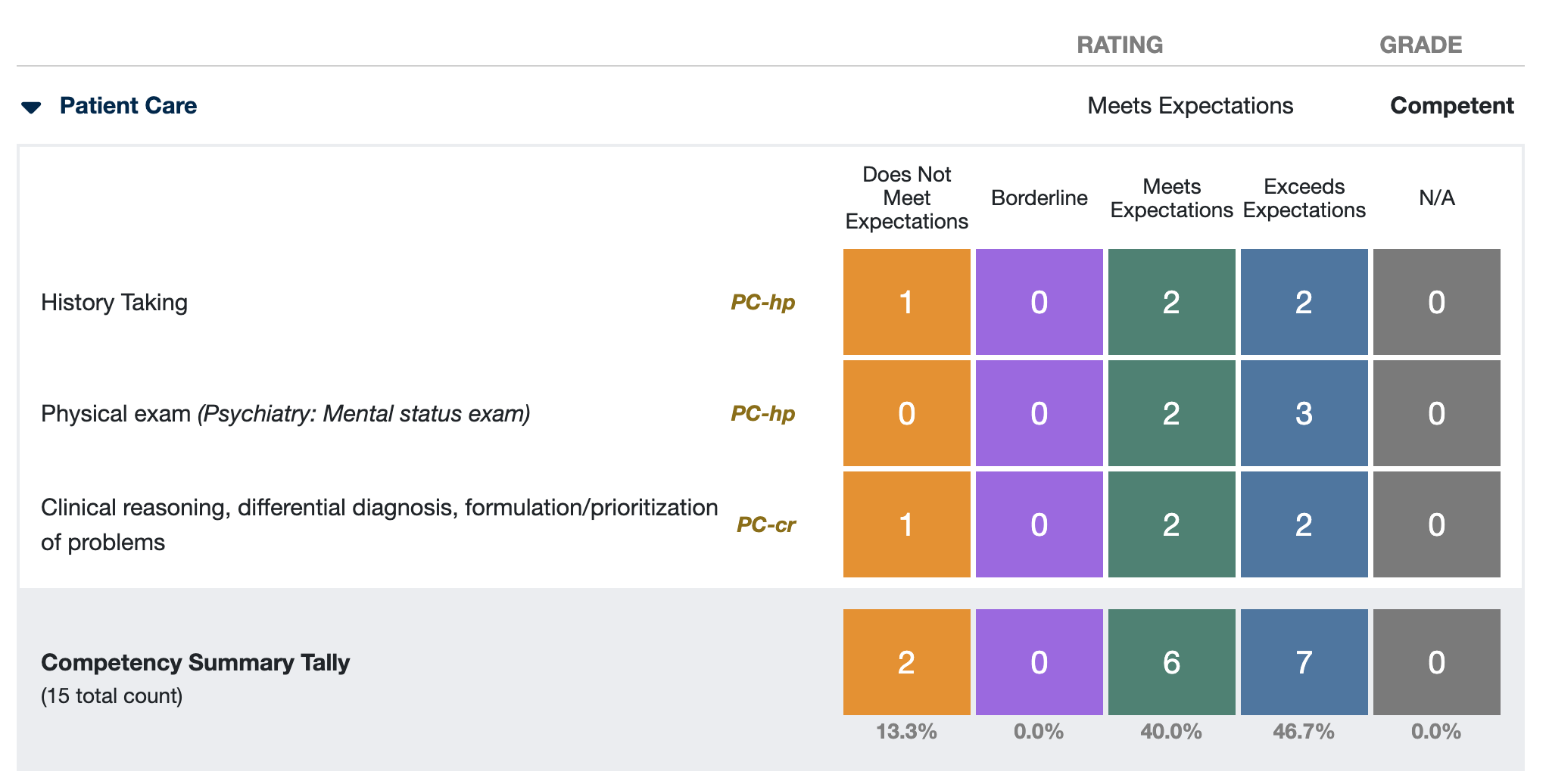Click the Meets Expectations overall rating text
The width and height of the screenshot is (1549, 784).
[x=1190, y=105]
